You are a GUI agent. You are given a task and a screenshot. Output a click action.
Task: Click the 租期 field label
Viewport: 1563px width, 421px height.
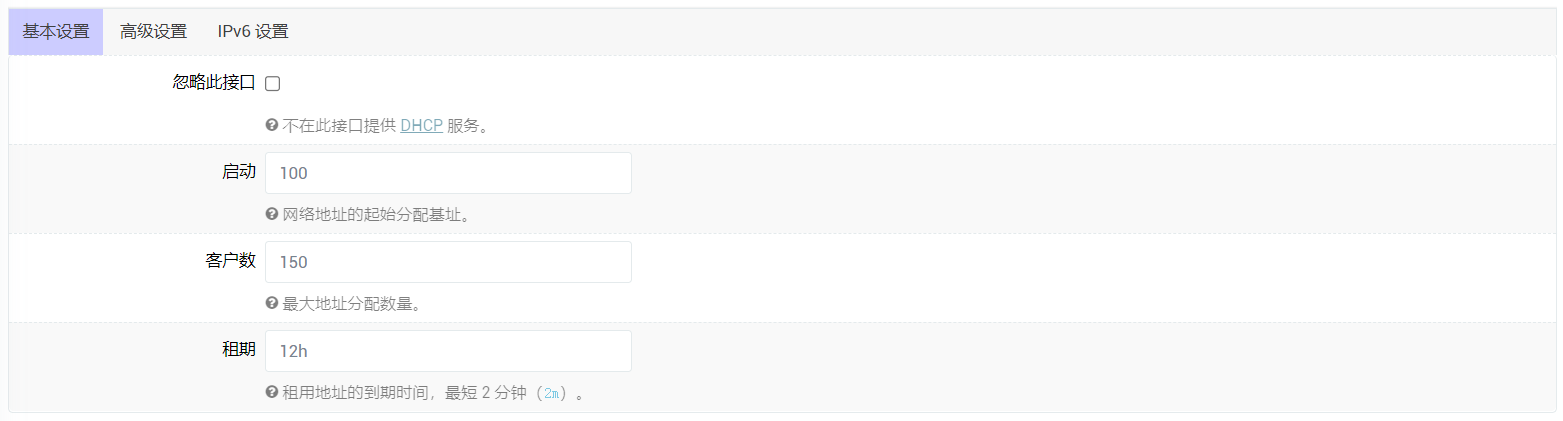(x=238, y=350)
